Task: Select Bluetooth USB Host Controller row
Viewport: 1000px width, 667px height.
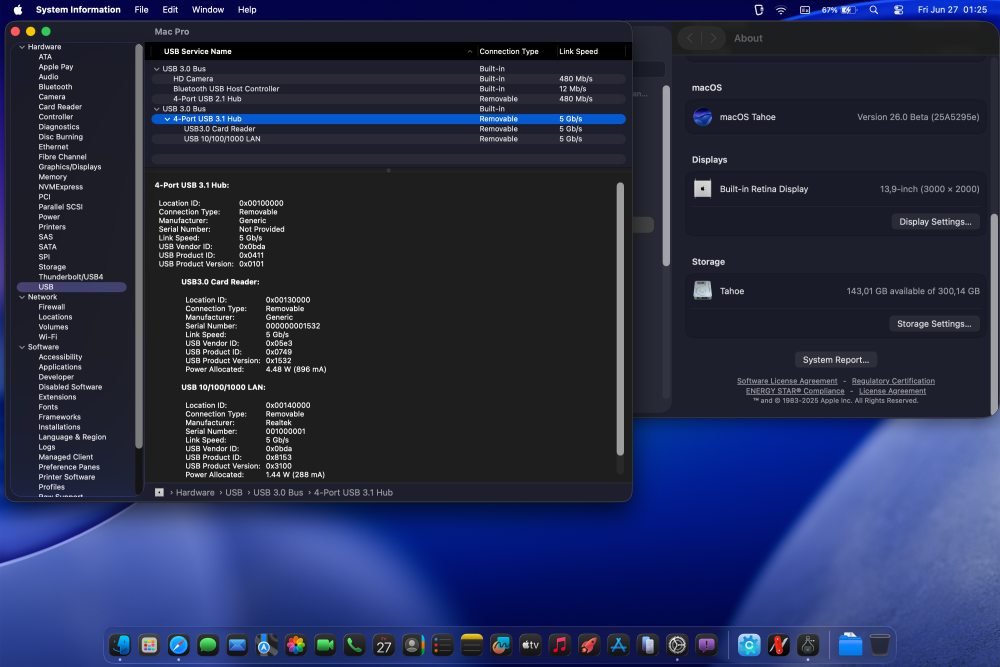Action: pyautogui.click(x=388, y=89)
